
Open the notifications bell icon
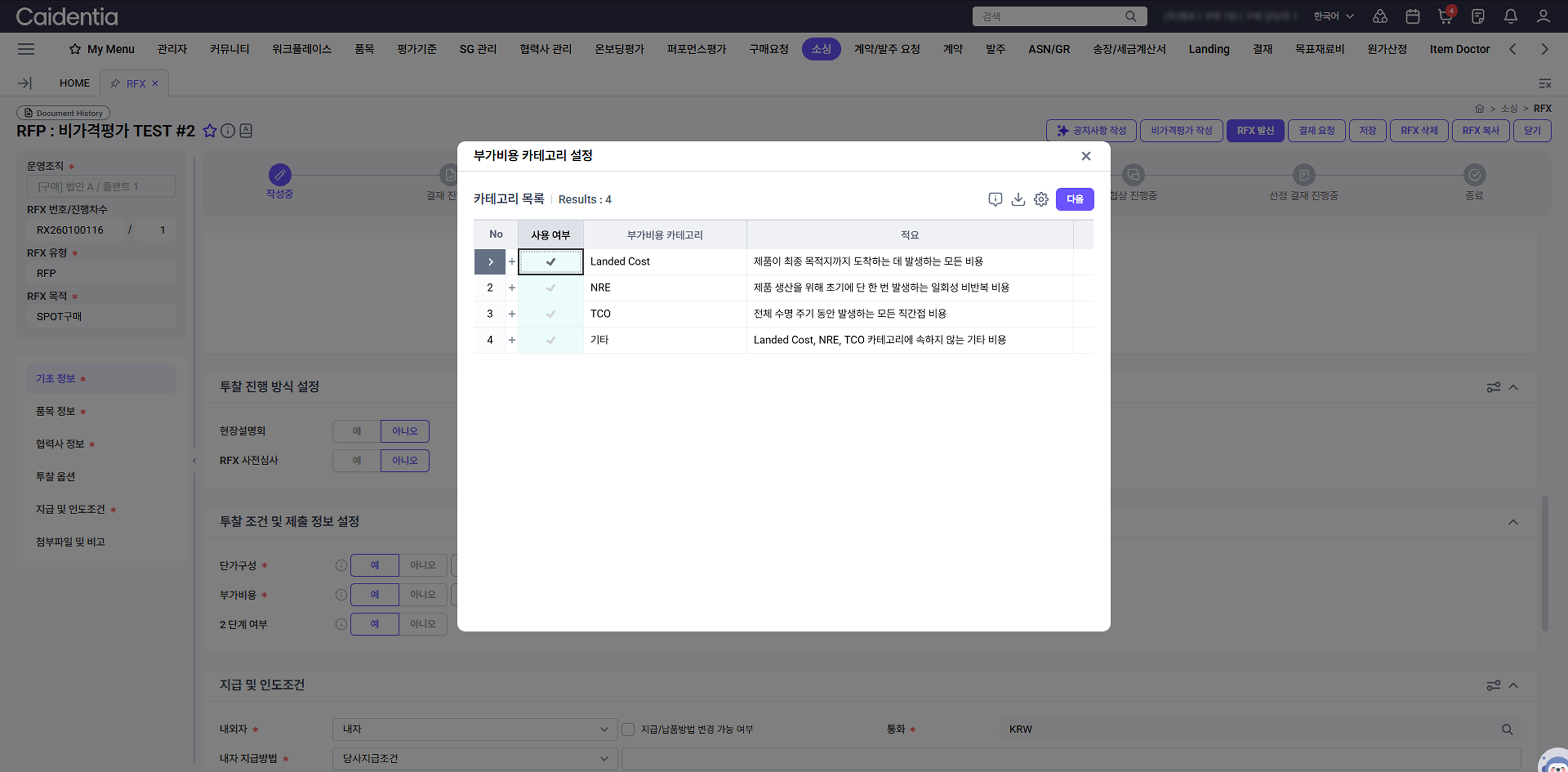point(1510,16)
